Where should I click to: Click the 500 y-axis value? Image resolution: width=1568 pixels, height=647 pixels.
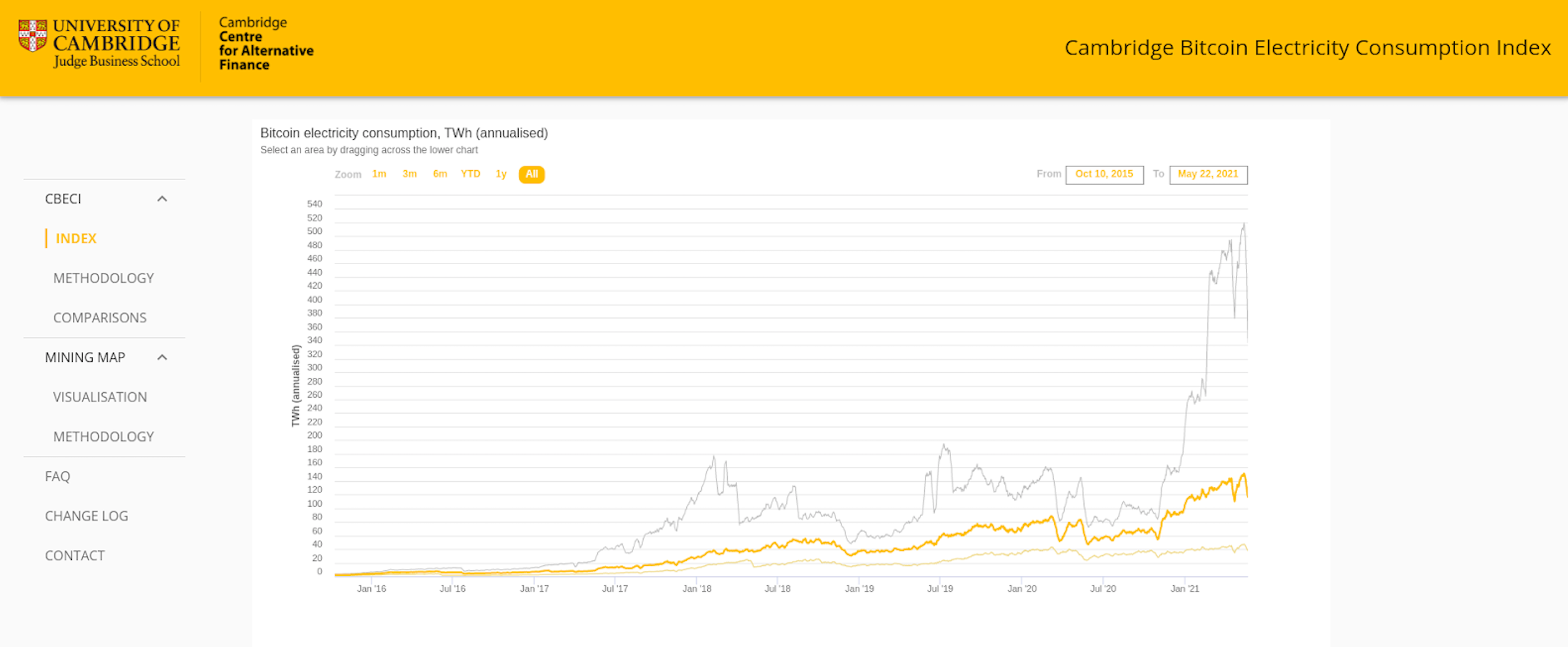click(x=315, y=231)
